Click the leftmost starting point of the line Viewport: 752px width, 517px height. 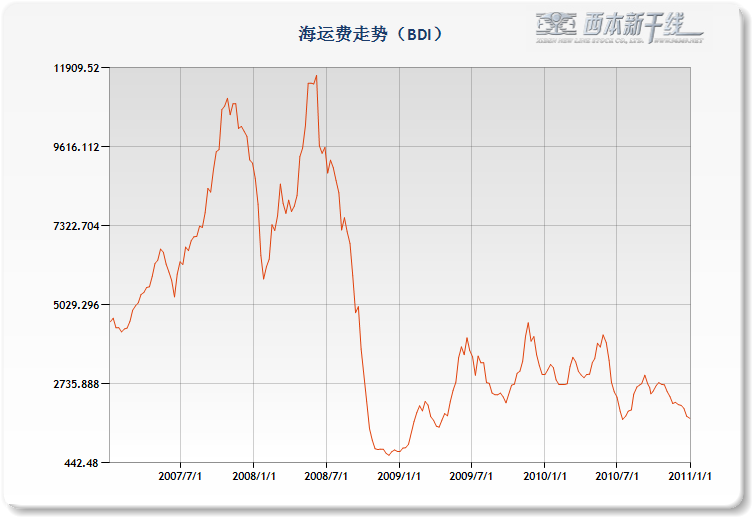pyautogui.click(x=110, y=321)
